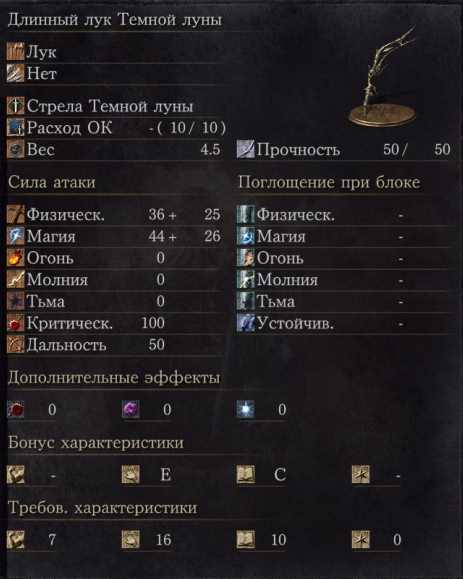This screenshot has width=463, height=579.
Task: Click the bow weapon type icon beside Лук
Action: (x=16, y=51)
